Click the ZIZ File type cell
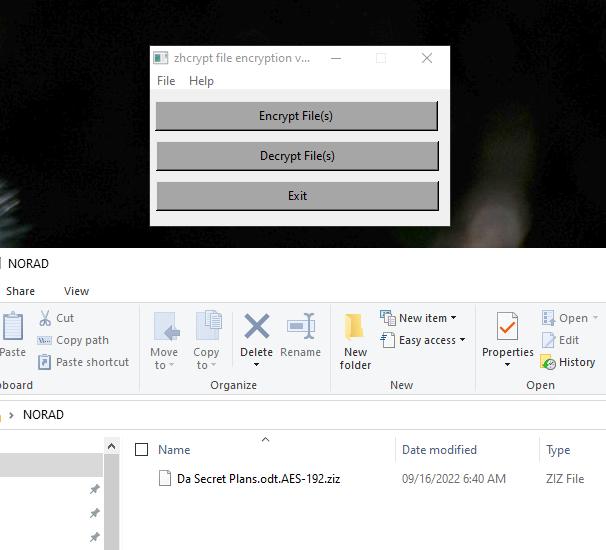 565,479
